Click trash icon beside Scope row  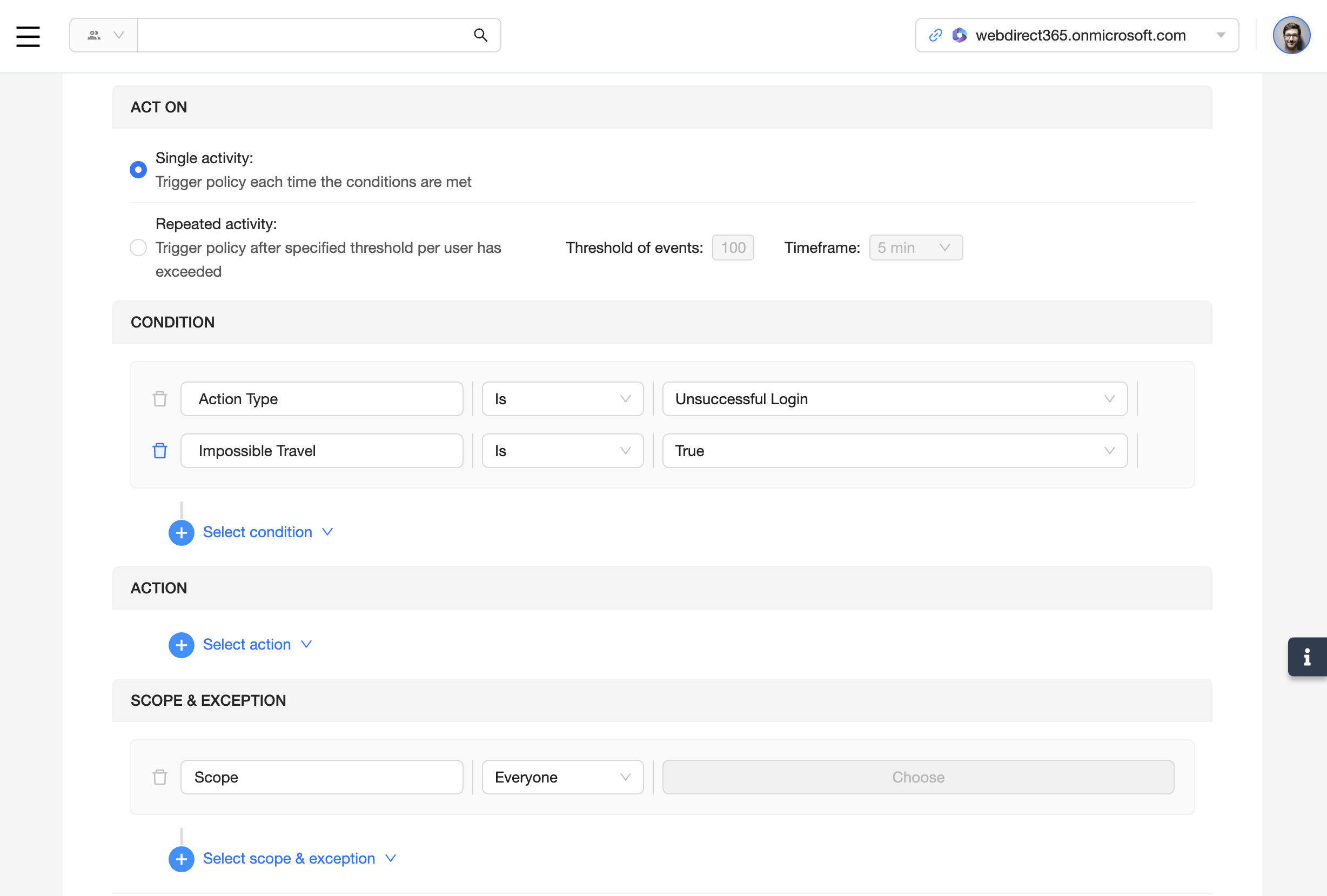[x=160, y=777]
